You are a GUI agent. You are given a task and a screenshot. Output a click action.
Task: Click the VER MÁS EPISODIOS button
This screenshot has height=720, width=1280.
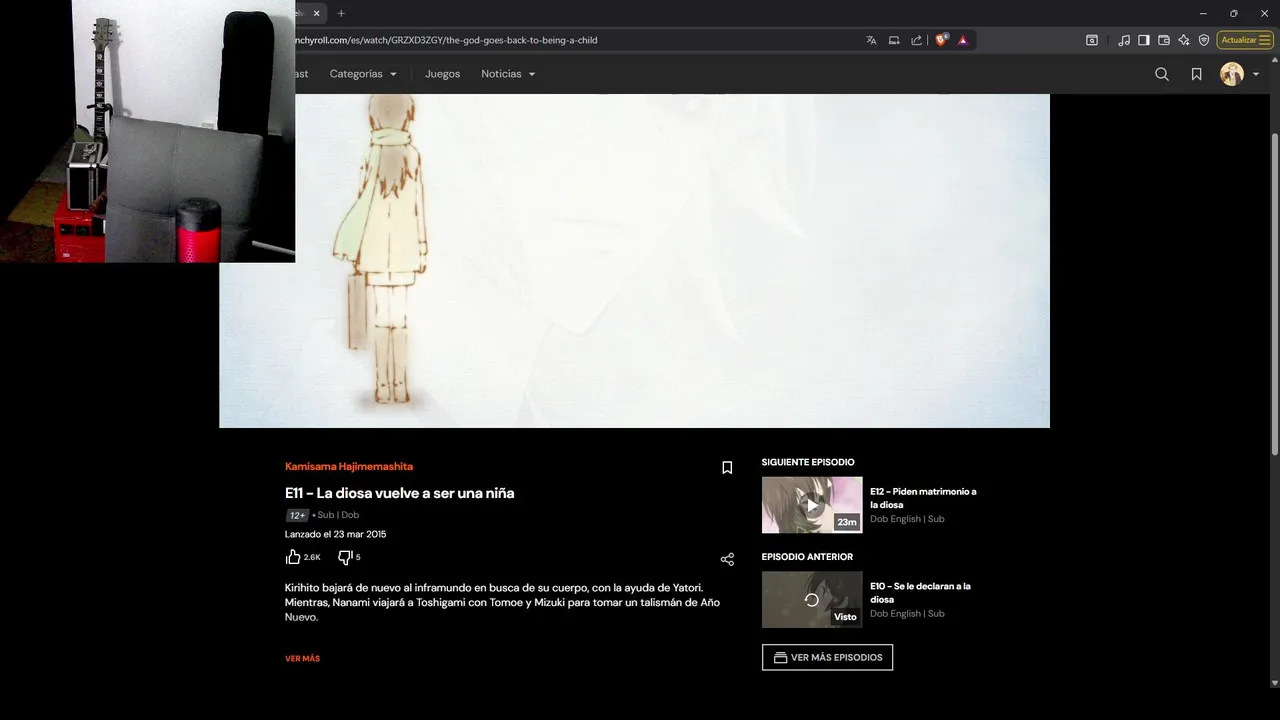pyautogui.click(x=827, y=657)
